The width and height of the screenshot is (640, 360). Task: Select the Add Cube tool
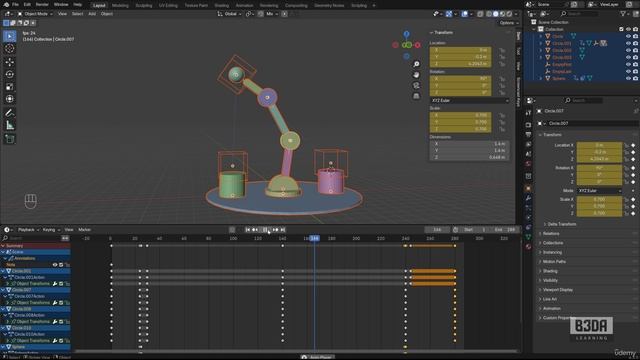[9, 139]
